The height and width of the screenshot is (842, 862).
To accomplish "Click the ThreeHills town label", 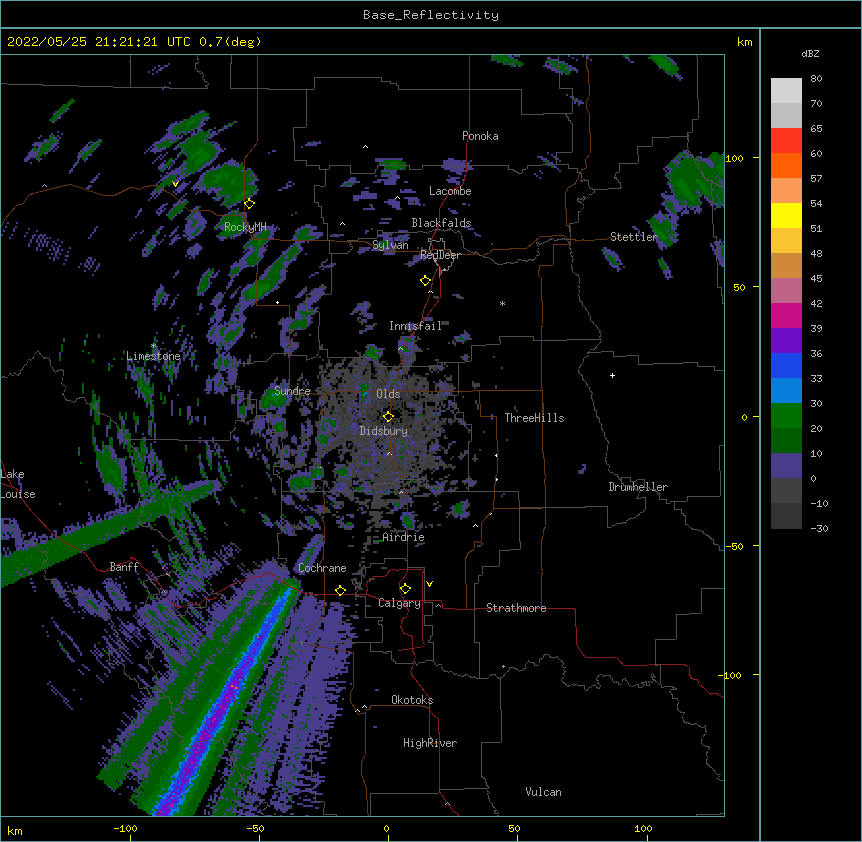I will click(x=534, y=418).
